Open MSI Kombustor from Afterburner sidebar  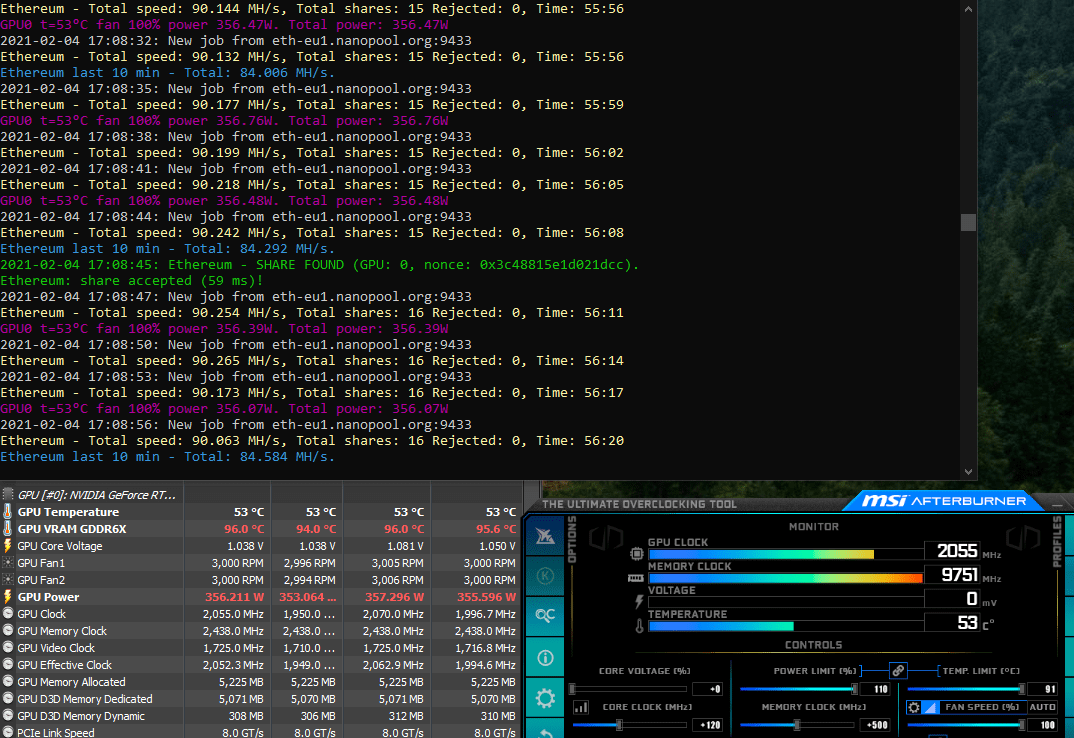click(545, 536)
